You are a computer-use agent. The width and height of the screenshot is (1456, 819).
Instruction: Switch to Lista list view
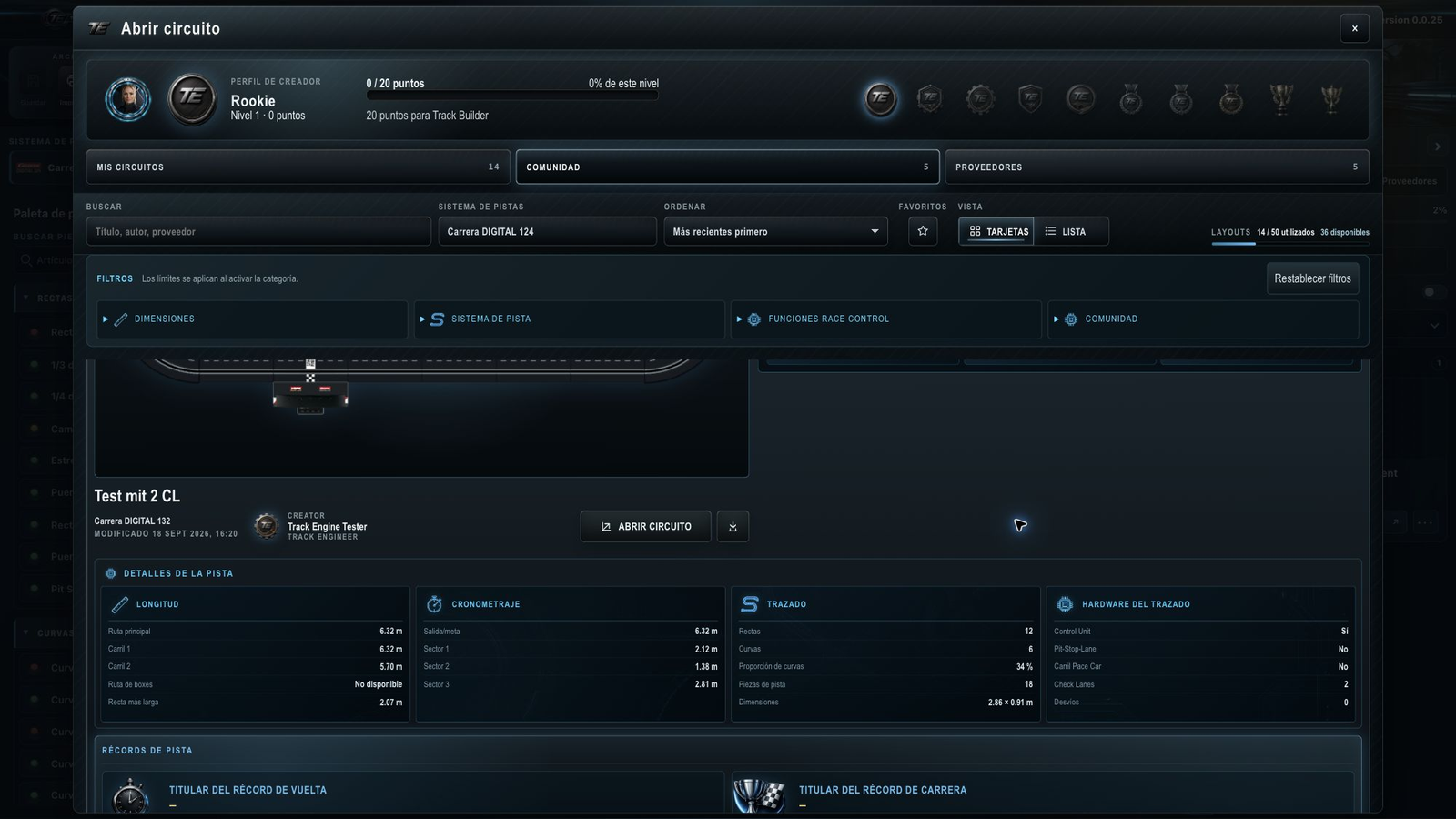tap(1071, 231)
